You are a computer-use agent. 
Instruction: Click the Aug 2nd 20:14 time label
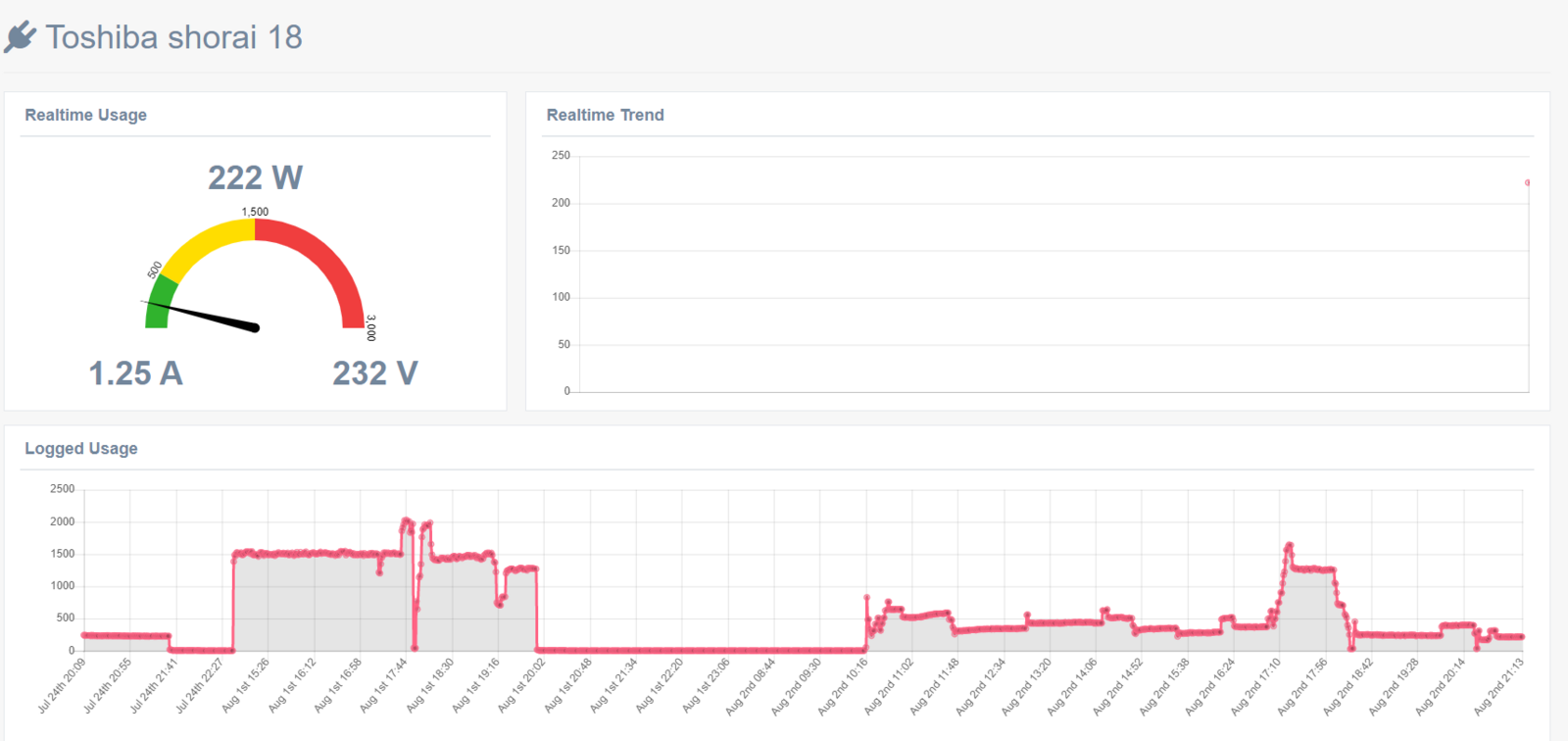tap(1442, 686)
